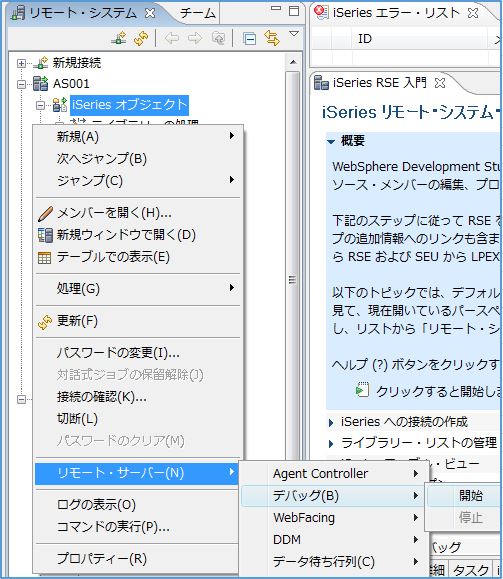Collapse the iSeries オブジェクト node
503x579 pixels.
pos(40,106)
